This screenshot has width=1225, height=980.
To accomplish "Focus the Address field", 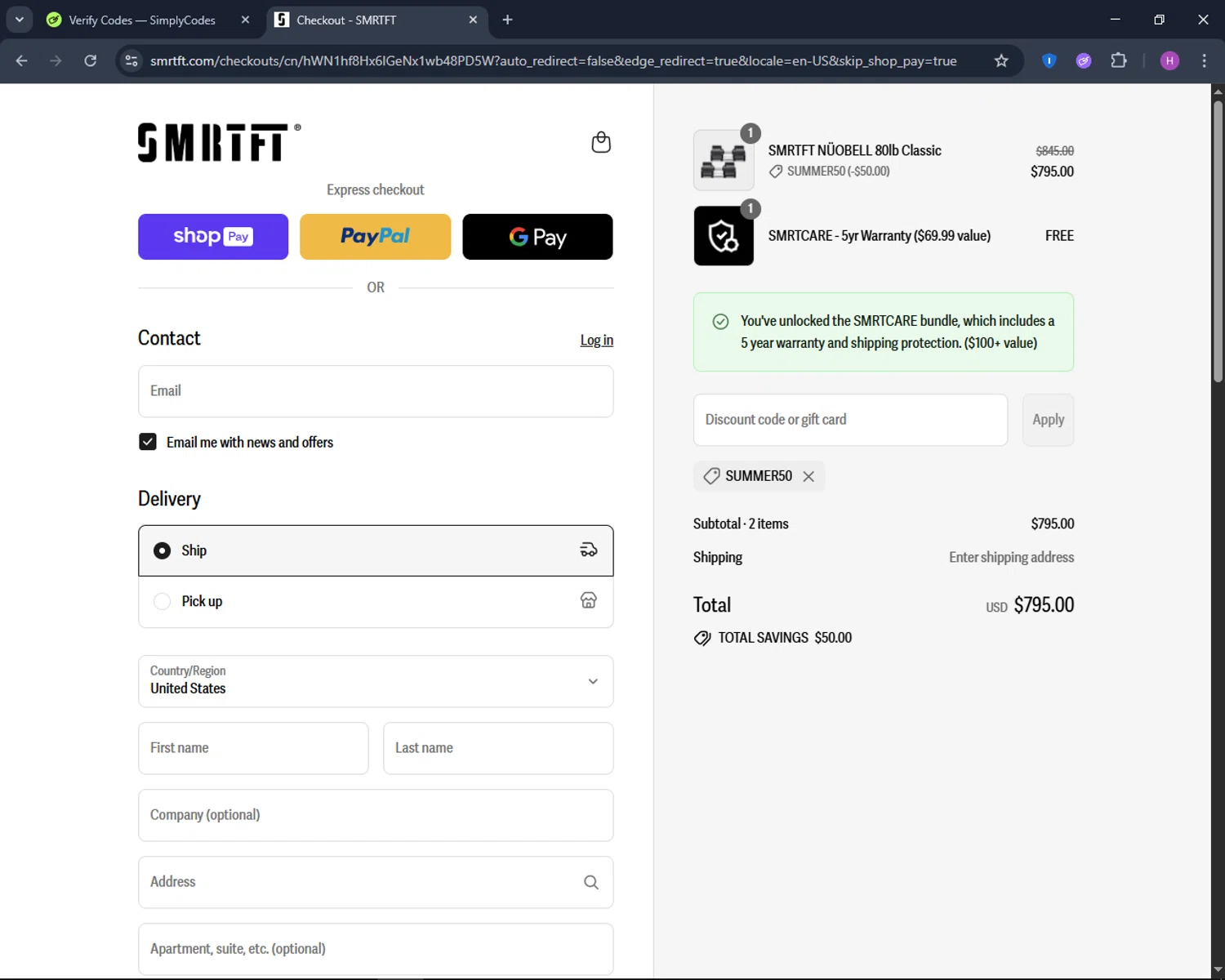I will tap(376, 882).
